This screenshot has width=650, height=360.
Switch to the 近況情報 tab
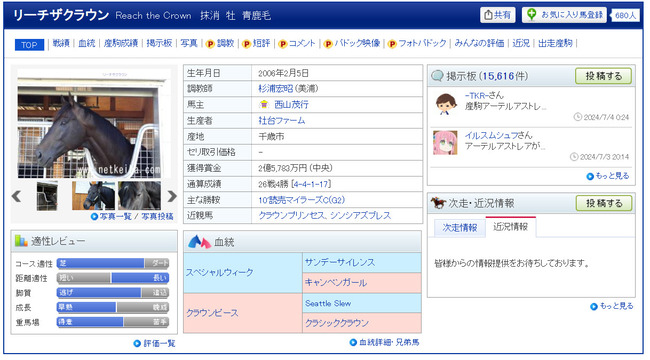tap(510, 227)
